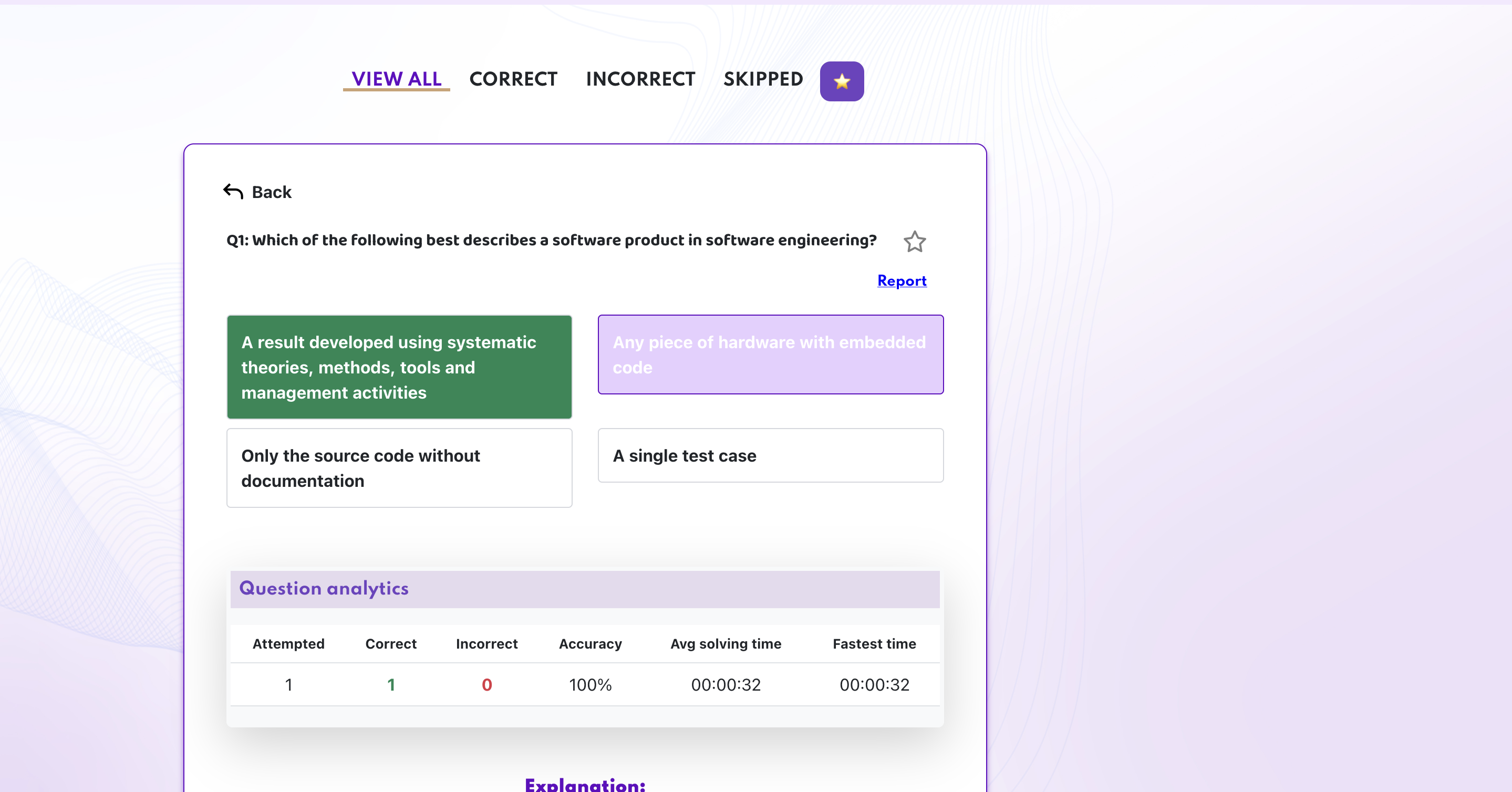Click the Attempted column header
Viewport: 1512px width, 792px height.
(288, 643)
